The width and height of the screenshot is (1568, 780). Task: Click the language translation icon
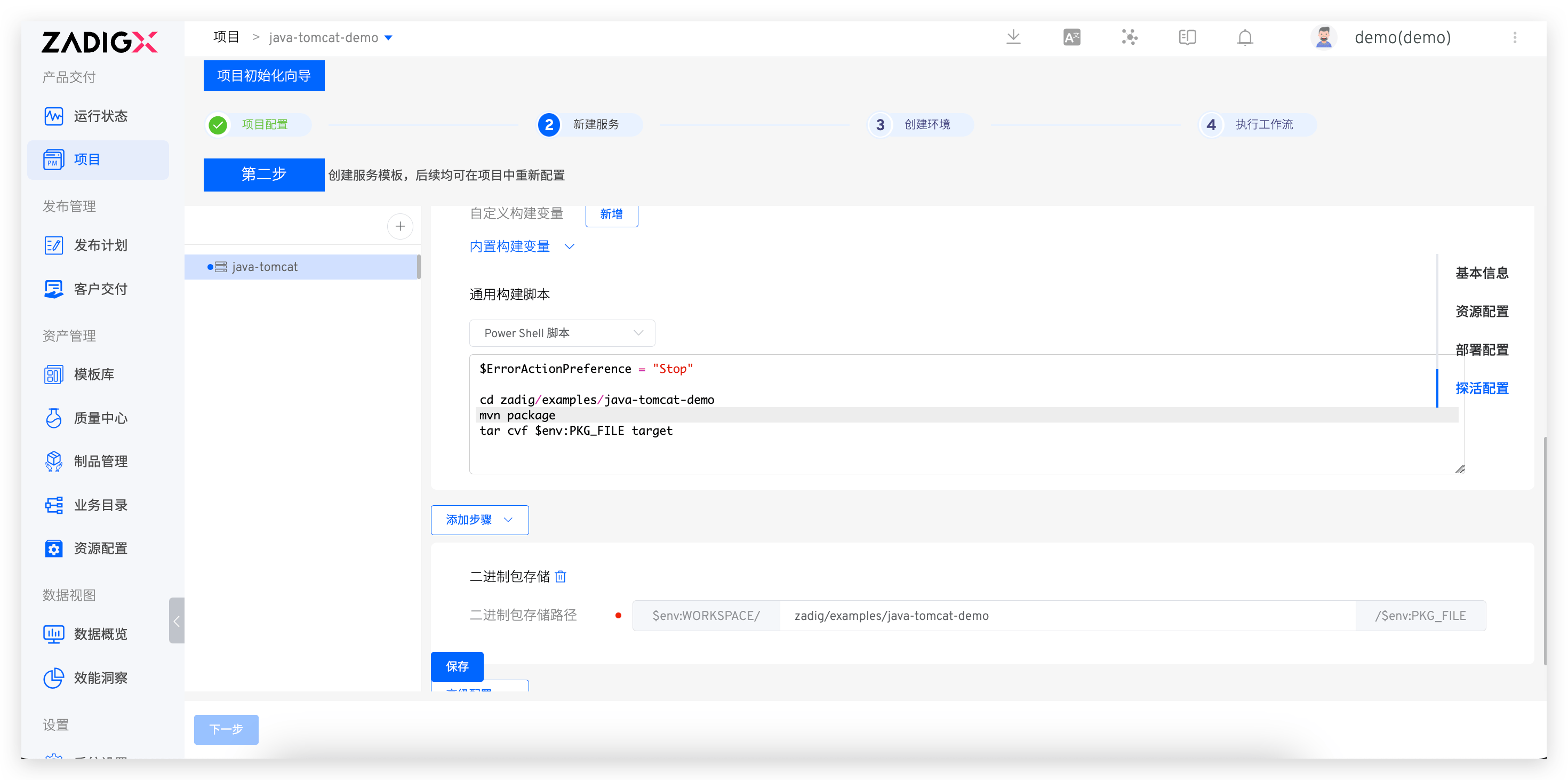[1072, 37]
